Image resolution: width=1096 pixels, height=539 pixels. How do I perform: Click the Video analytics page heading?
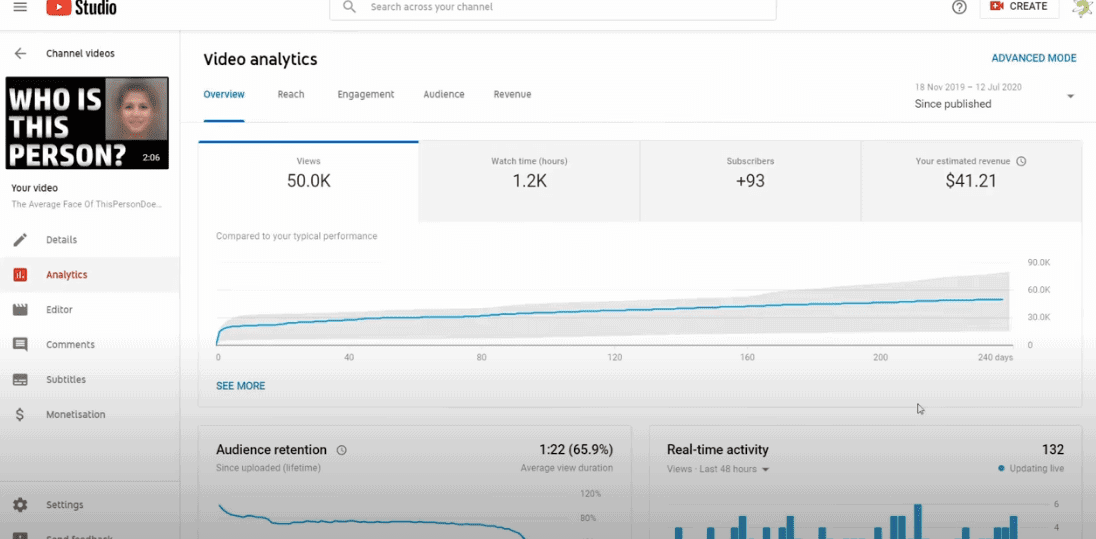(x=260, y=59)
